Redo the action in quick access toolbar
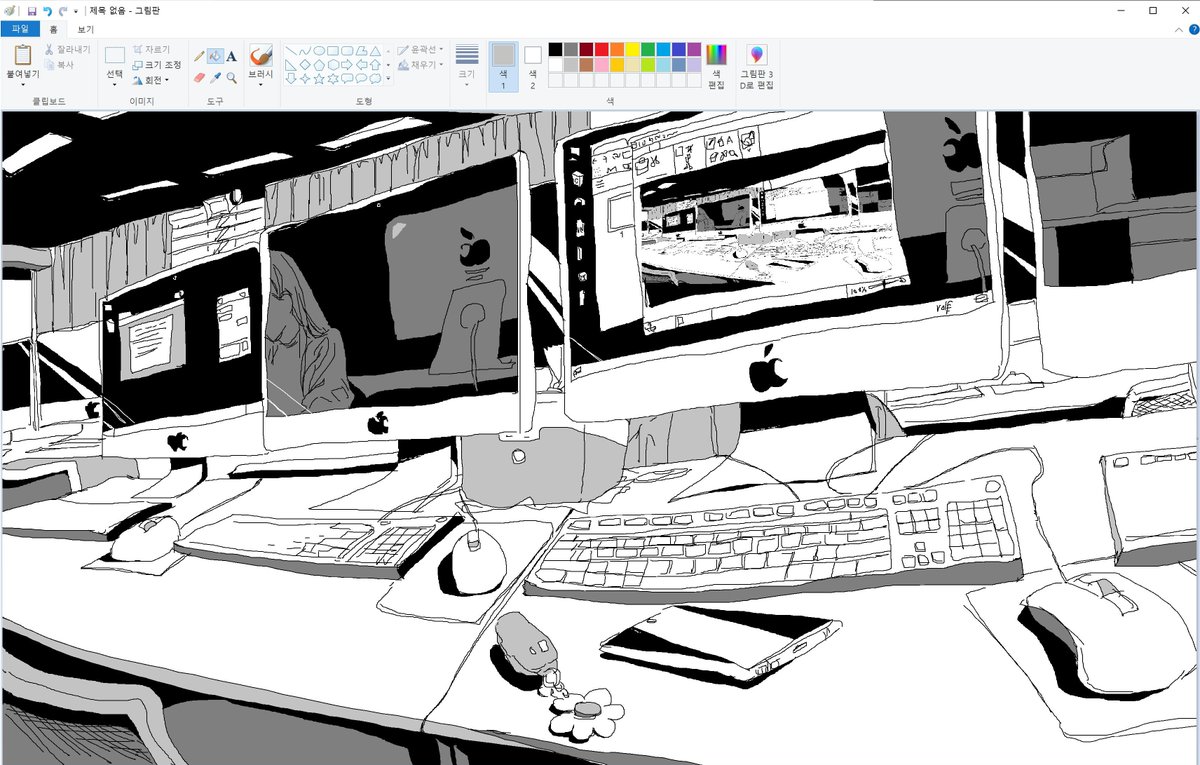The width and height of the screenshot is (1200, 765). tap(62, 10)
